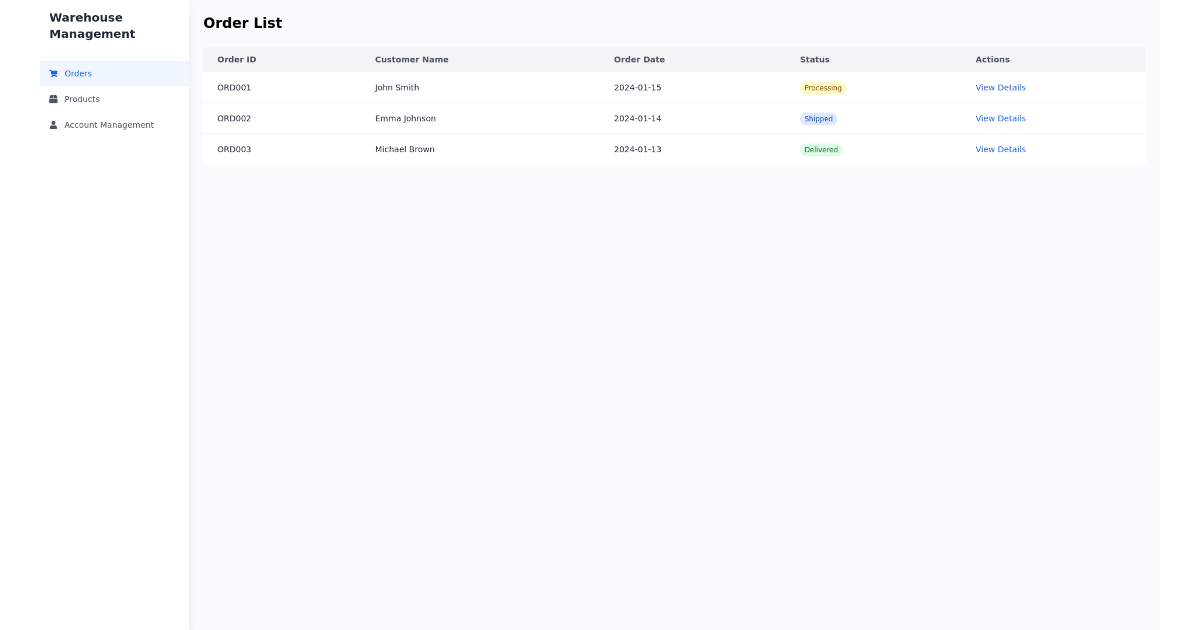
Task: Click the Processing status badge
Action: point(822,87)
